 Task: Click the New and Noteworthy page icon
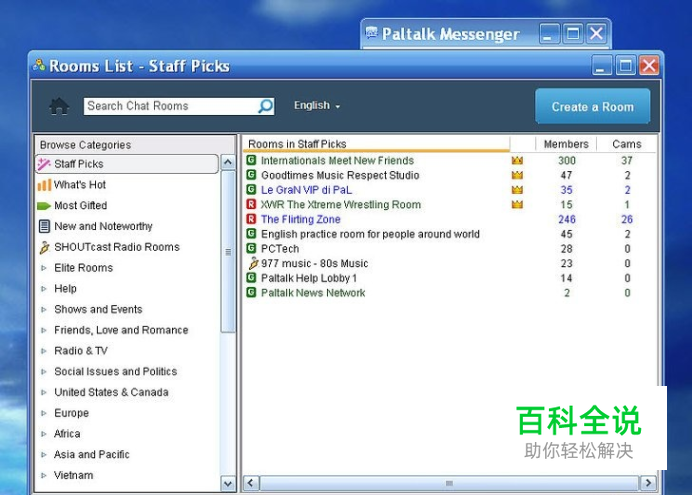pyautogui.click(x=45, y=226)
